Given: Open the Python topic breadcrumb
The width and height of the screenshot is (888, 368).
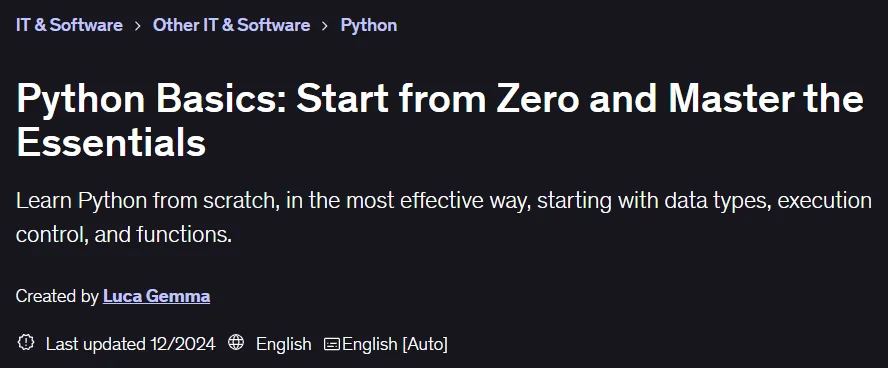Looking at the screenshot, I should (x=369, y=25).
